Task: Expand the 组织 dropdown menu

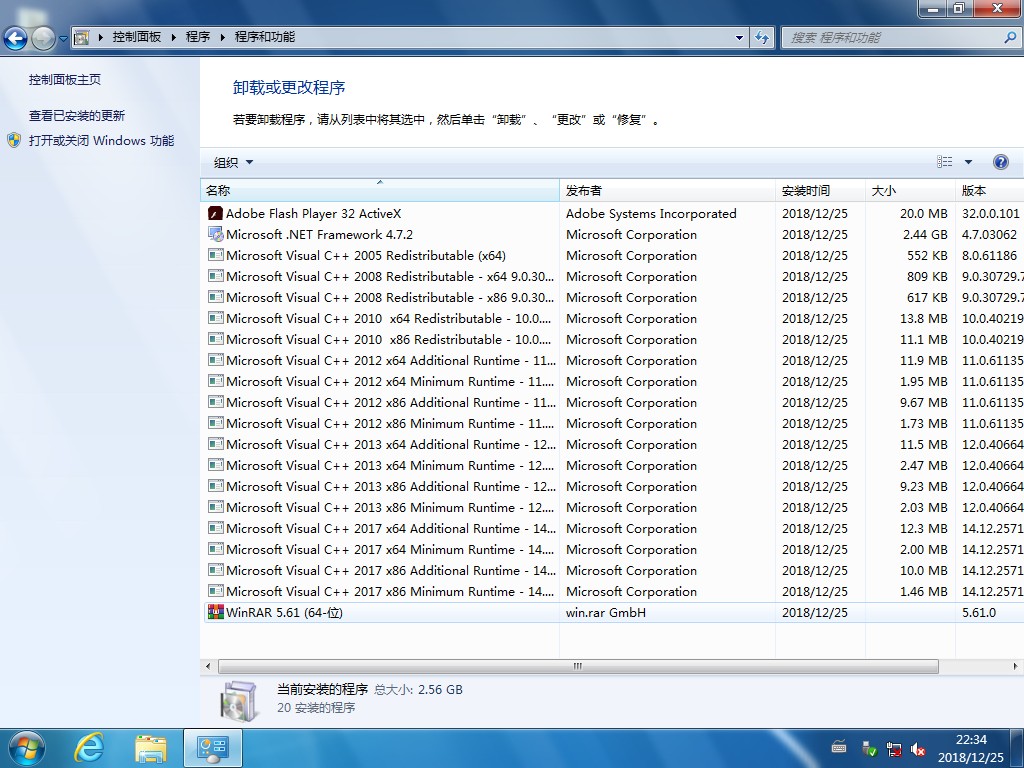Action: click(x=234, y=162)
